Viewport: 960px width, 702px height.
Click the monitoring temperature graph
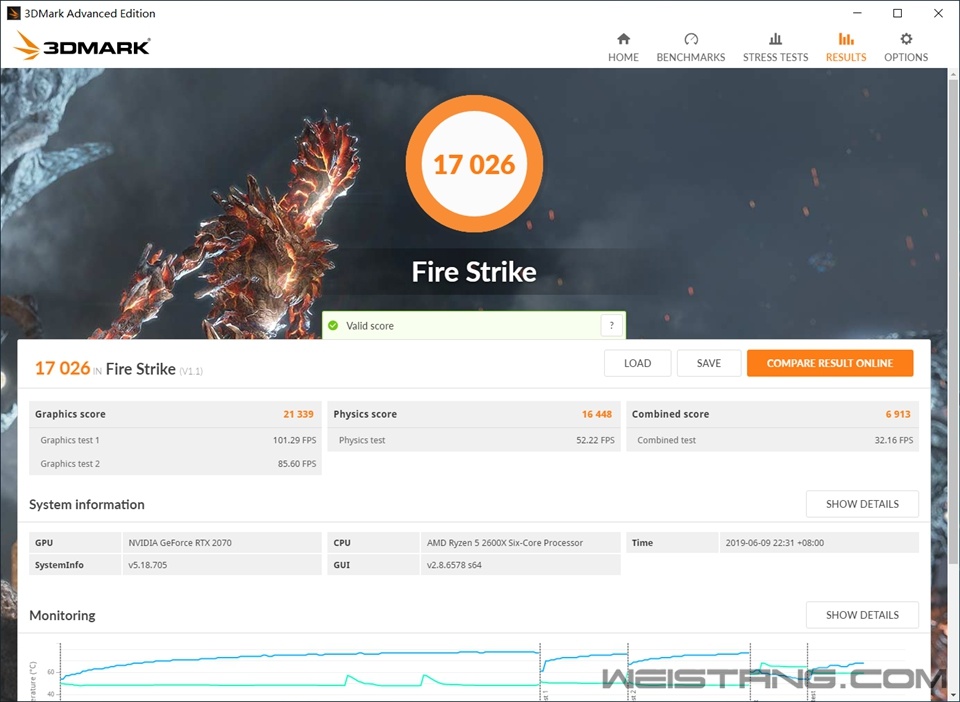tap(300, 668)
